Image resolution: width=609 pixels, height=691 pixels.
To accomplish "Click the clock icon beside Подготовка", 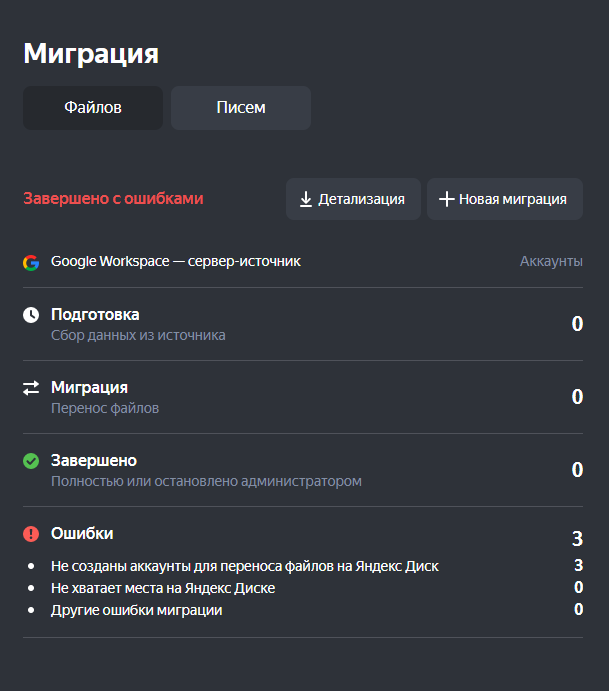I will (31, 315).
